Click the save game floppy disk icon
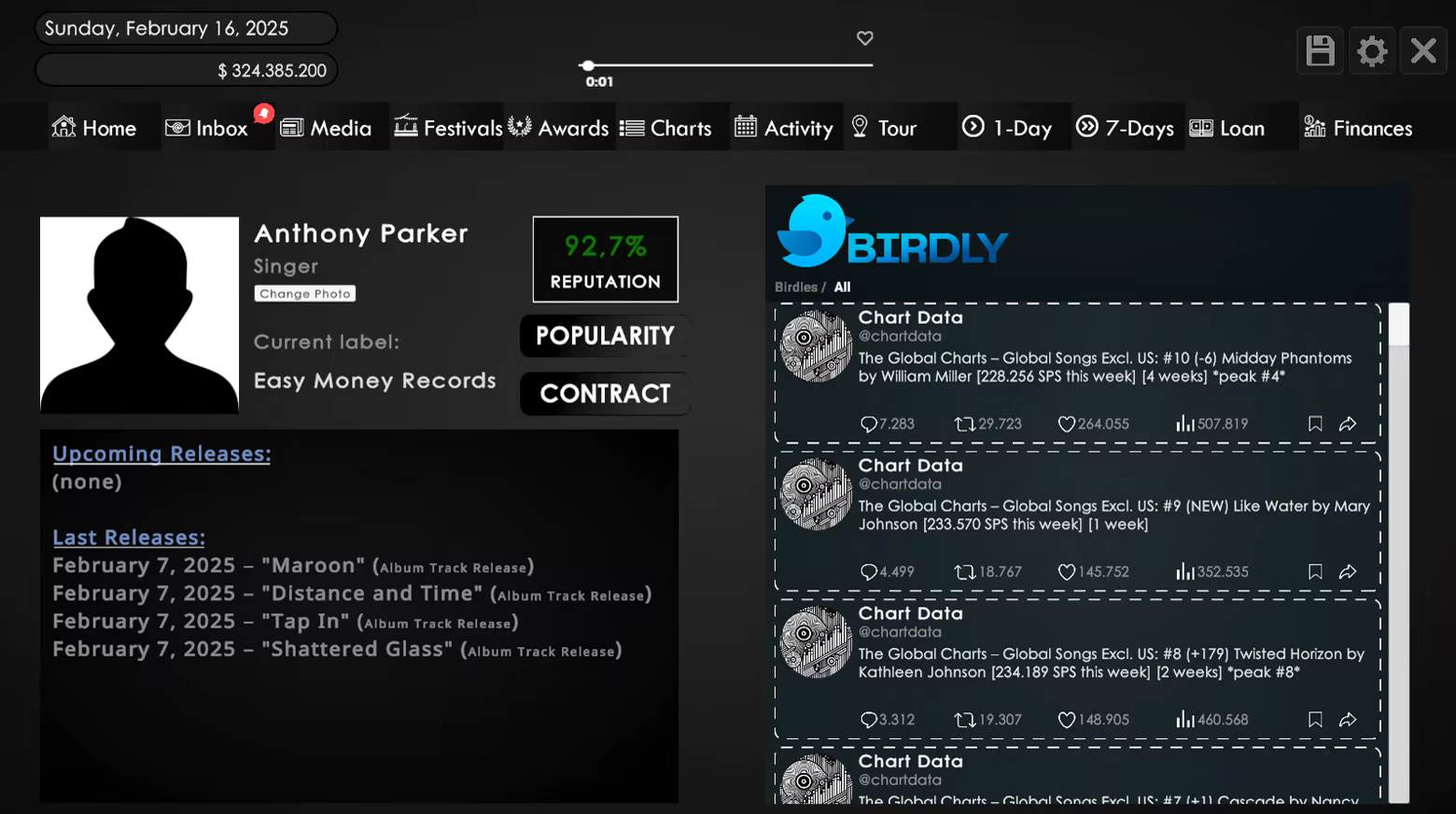1456x814 pixels. (x=1320, y=50)
